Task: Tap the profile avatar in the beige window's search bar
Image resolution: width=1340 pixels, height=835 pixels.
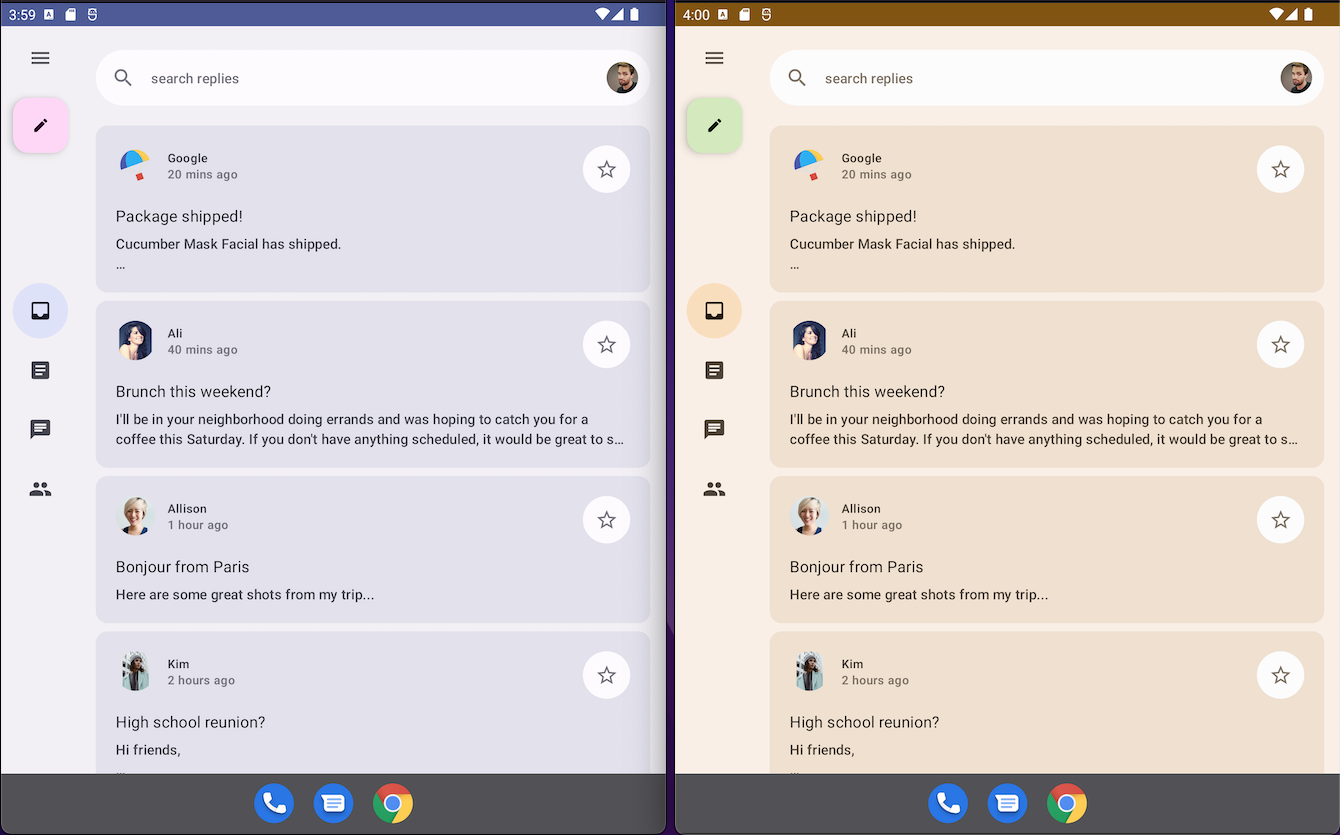Action: pos(1296,78)
